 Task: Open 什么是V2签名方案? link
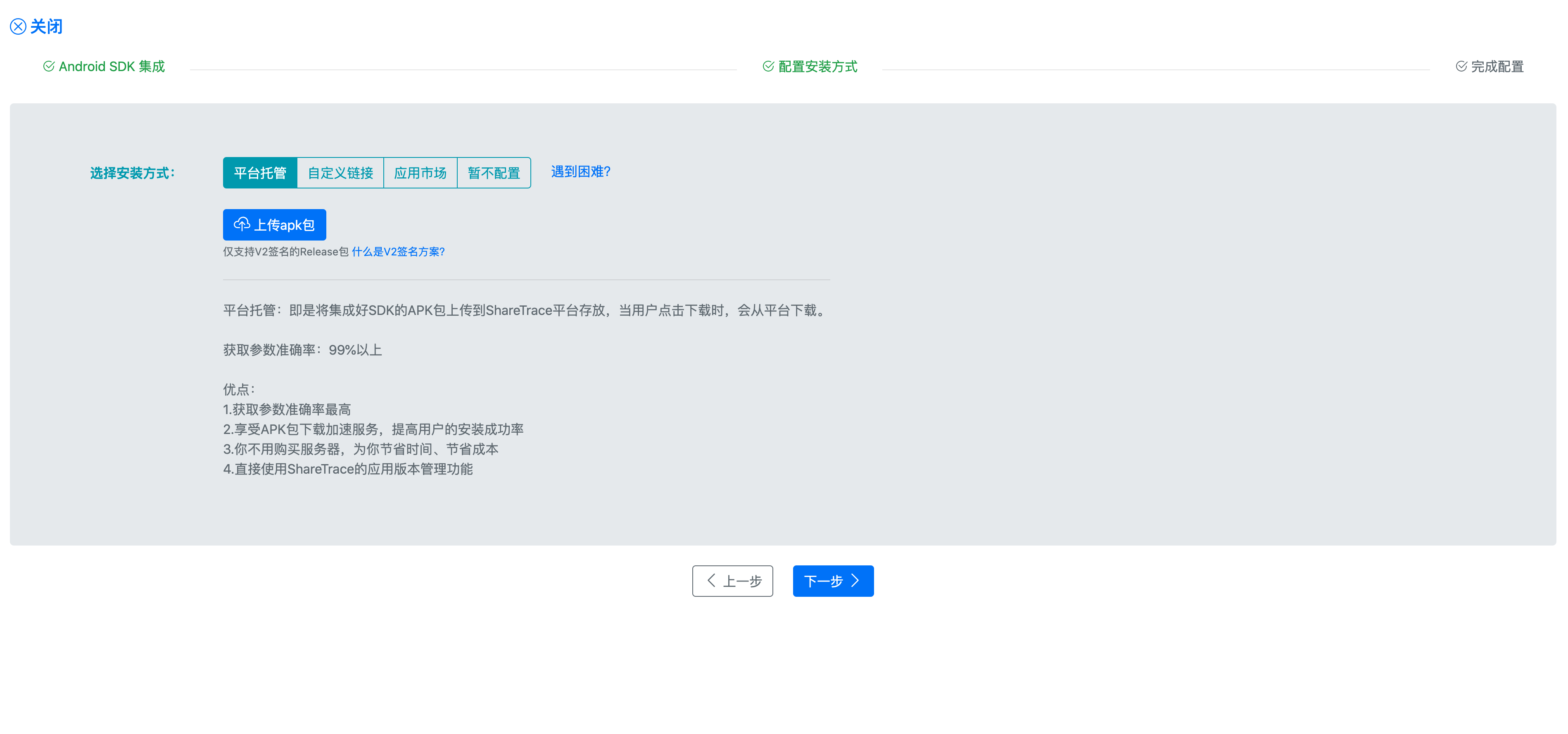(x=398, y=252)
